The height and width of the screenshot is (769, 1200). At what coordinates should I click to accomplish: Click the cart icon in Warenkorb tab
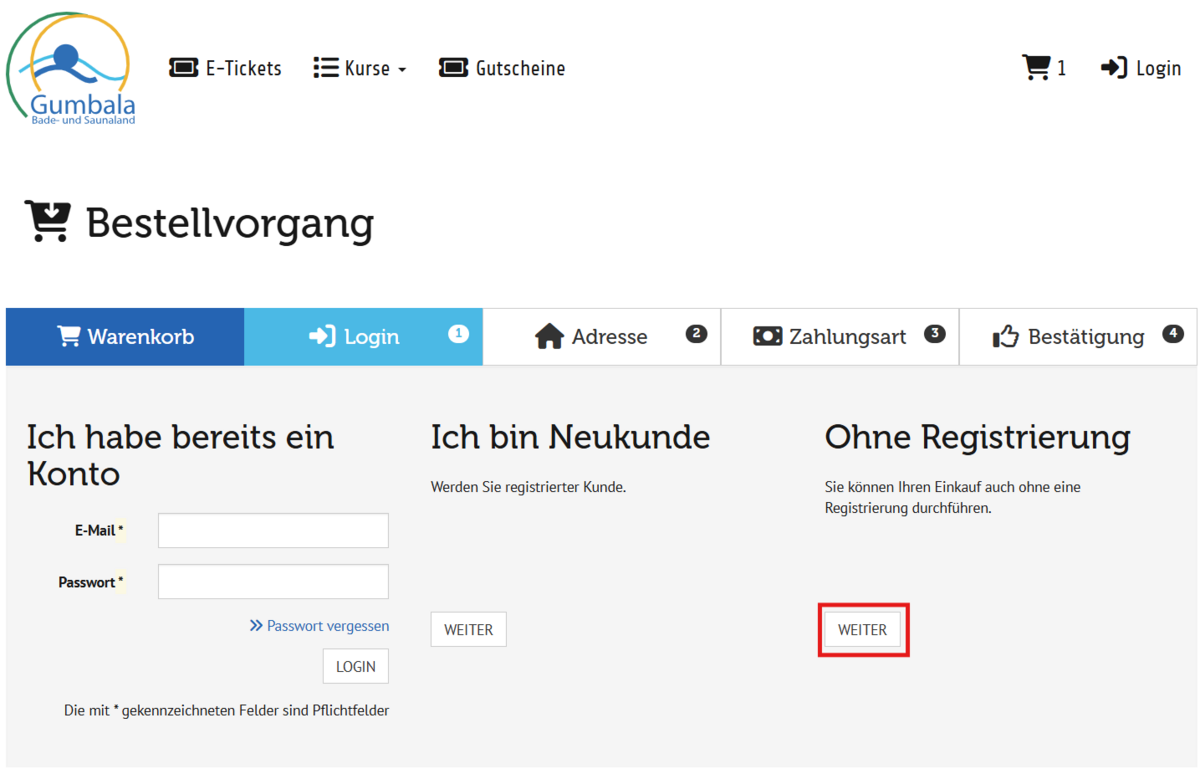pos(69,337)
